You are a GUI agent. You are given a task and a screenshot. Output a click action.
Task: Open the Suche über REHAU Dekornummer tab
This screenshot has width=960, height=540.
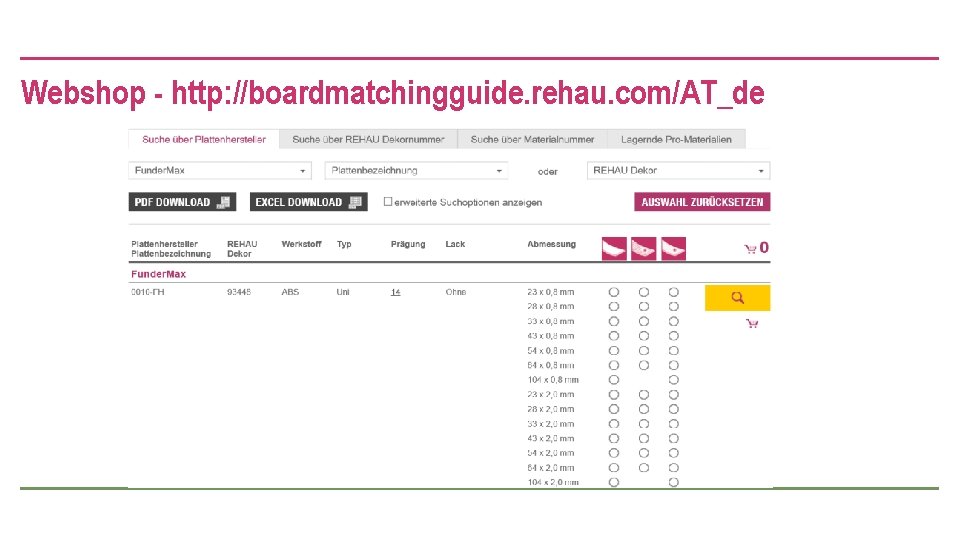(368, 139)
